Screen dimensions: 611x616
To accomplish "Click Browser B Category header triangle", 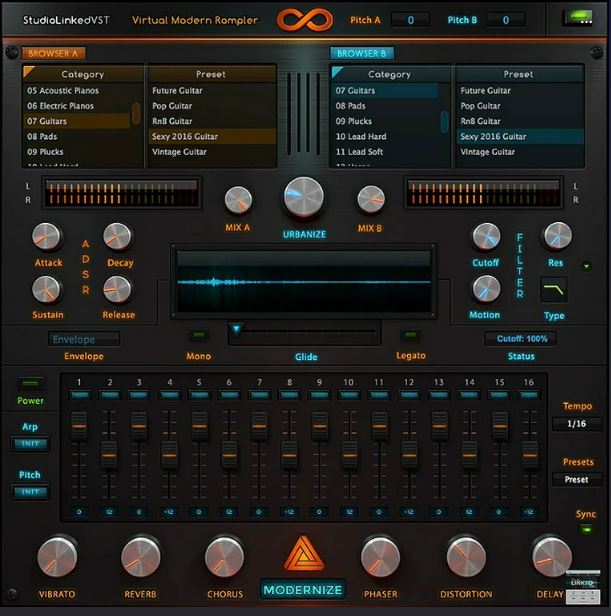I will tap(337, 72).
